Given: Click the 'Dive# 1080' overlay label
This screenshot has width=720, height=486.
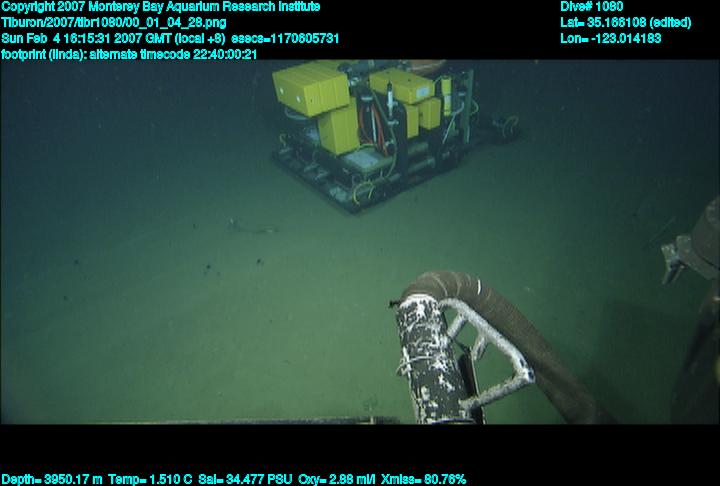Looking at the screenshot, I should [591, 7].
